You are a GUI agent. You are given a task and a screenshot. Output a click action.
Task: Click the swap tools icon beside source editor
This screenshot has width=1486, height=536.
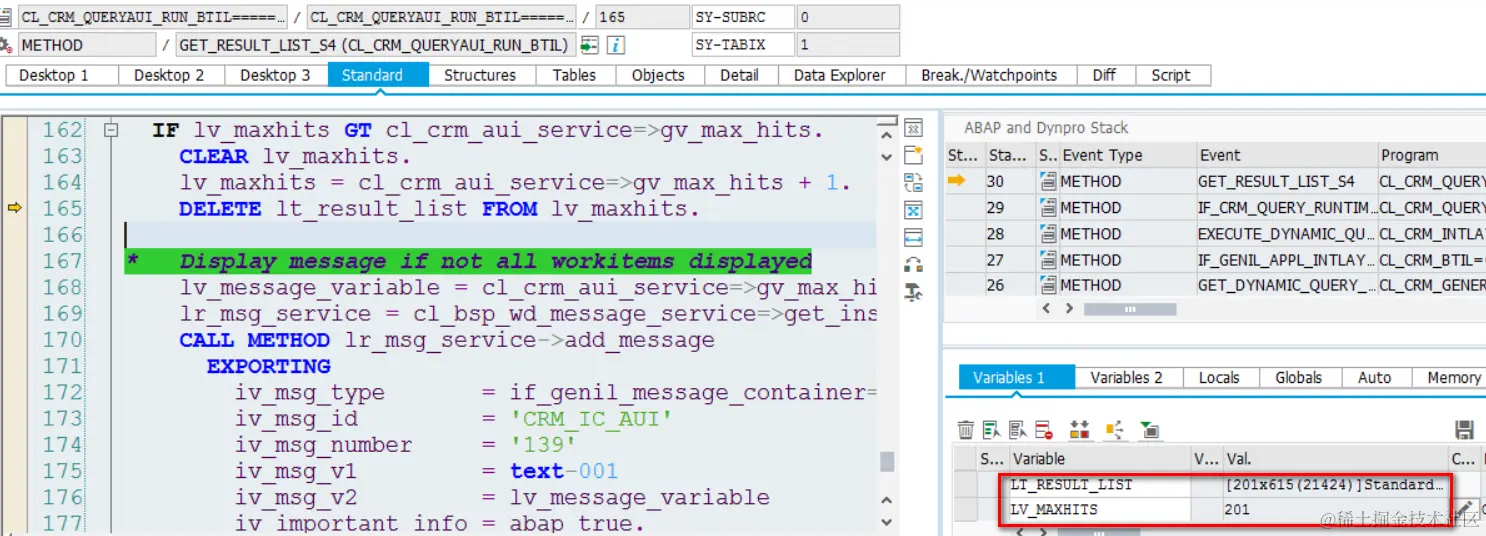pyautogui.click(x=912, y=182)
